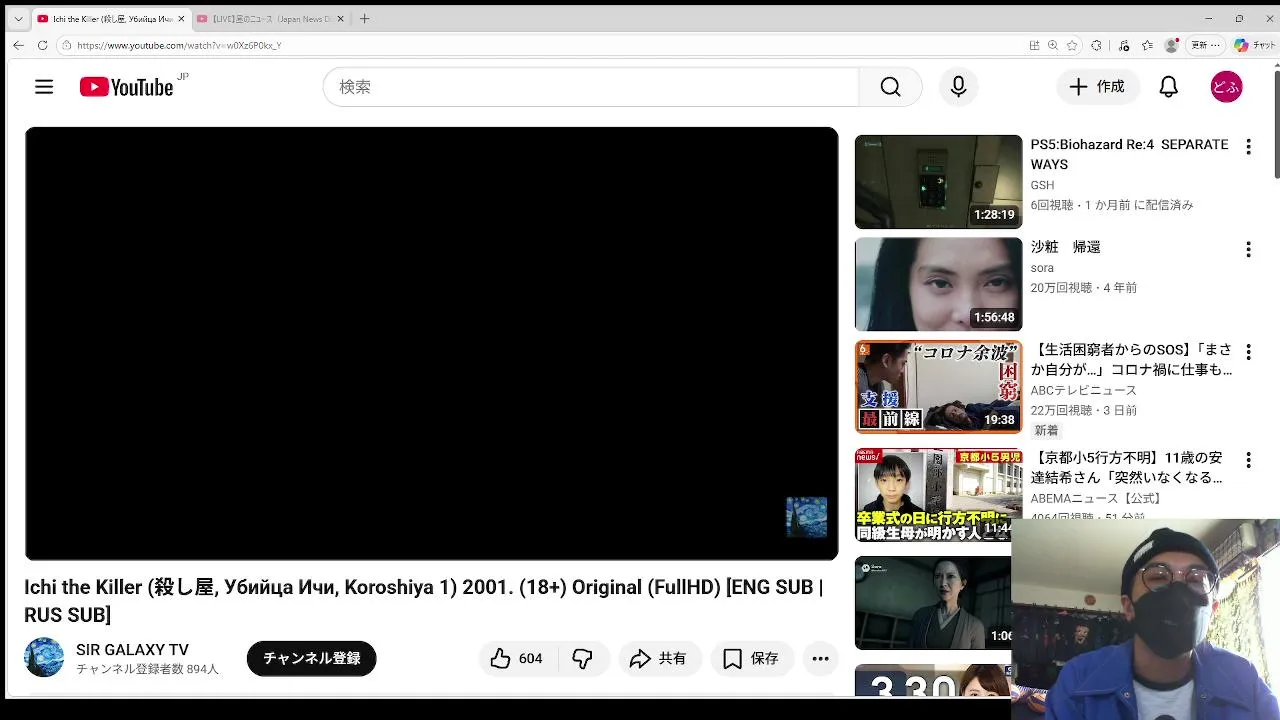The height and width of the screenshot is (720, 1280).
Task: Open the browser profile icon
Action: [x=1171, y=45]
